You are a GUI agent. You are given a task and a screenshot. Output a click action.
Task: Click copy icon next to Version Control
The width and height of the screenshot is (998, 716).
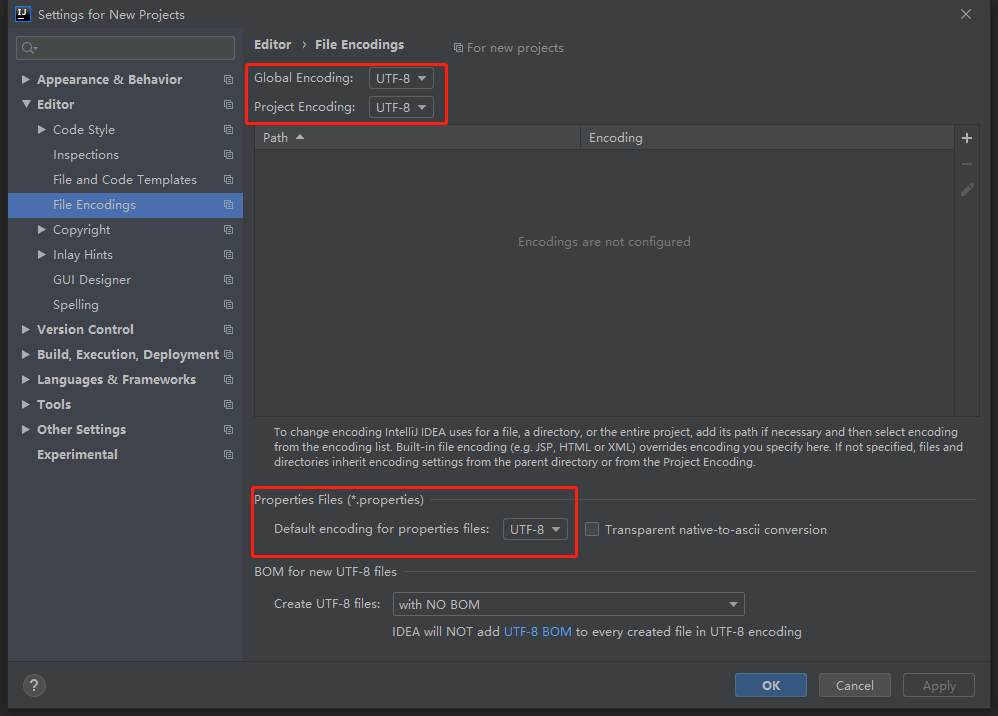tap(228, 330)
